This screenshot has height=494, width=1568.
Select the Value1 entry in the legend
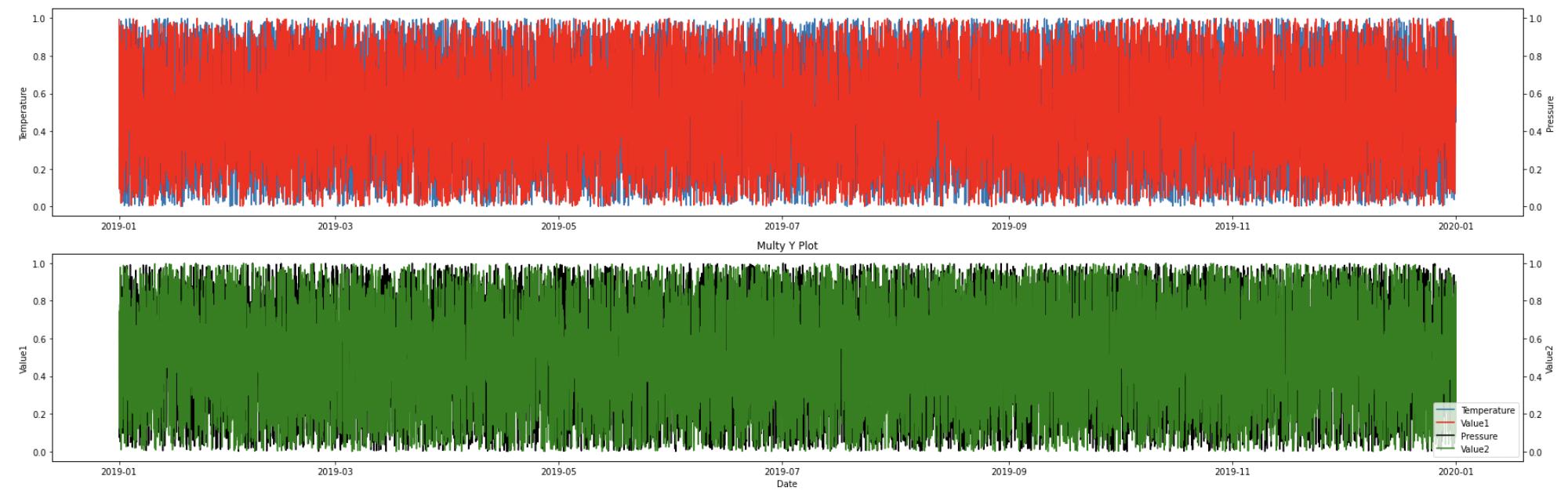(1475, 423)
